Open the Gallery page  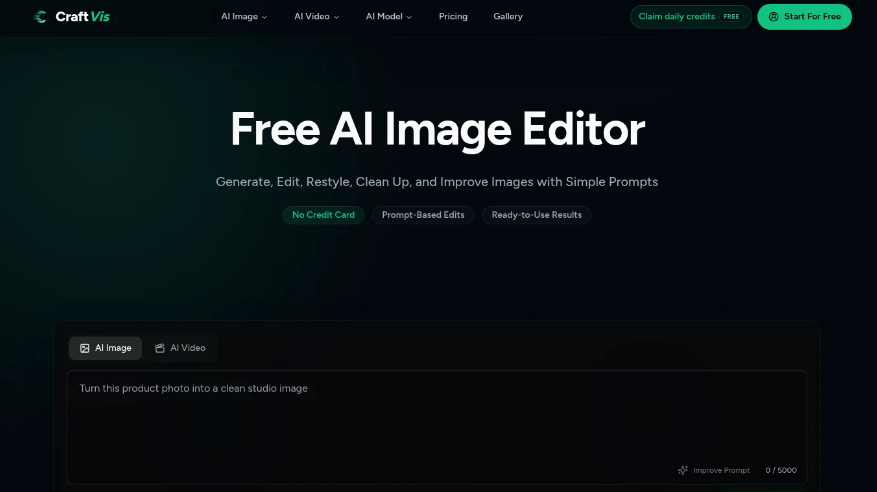[508, 17]
